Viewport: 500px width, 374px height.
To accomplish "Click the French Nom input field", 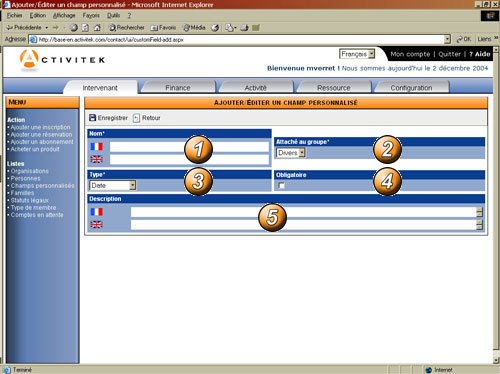I will [189, 147].
